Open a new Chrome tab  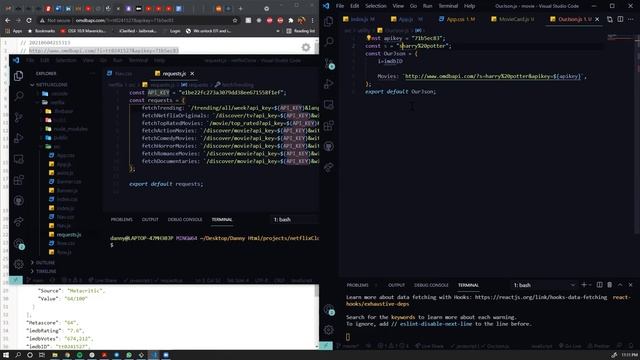point(240,8)
